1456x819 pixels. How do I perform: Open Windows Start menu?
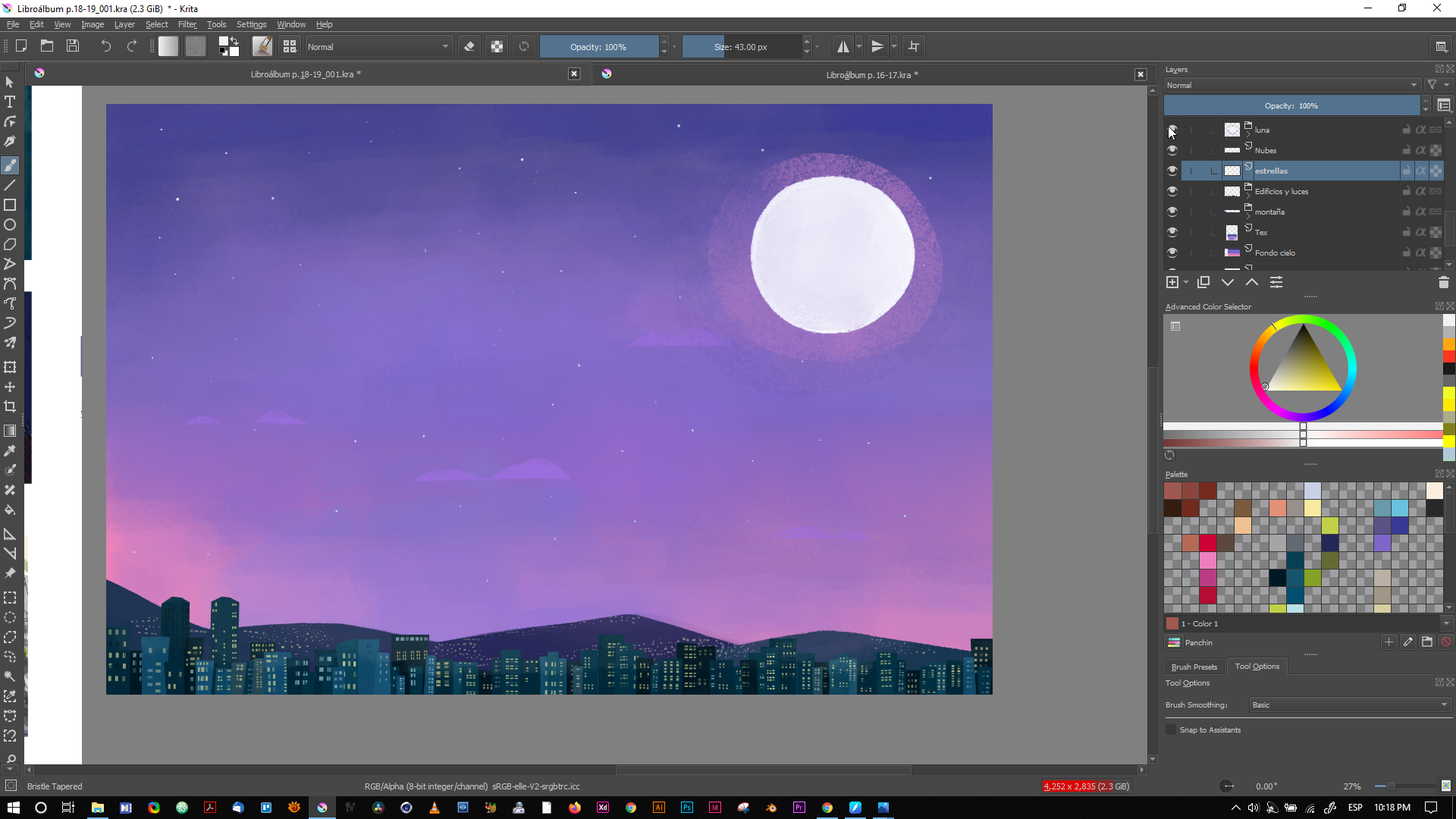(x=13, y=808)
